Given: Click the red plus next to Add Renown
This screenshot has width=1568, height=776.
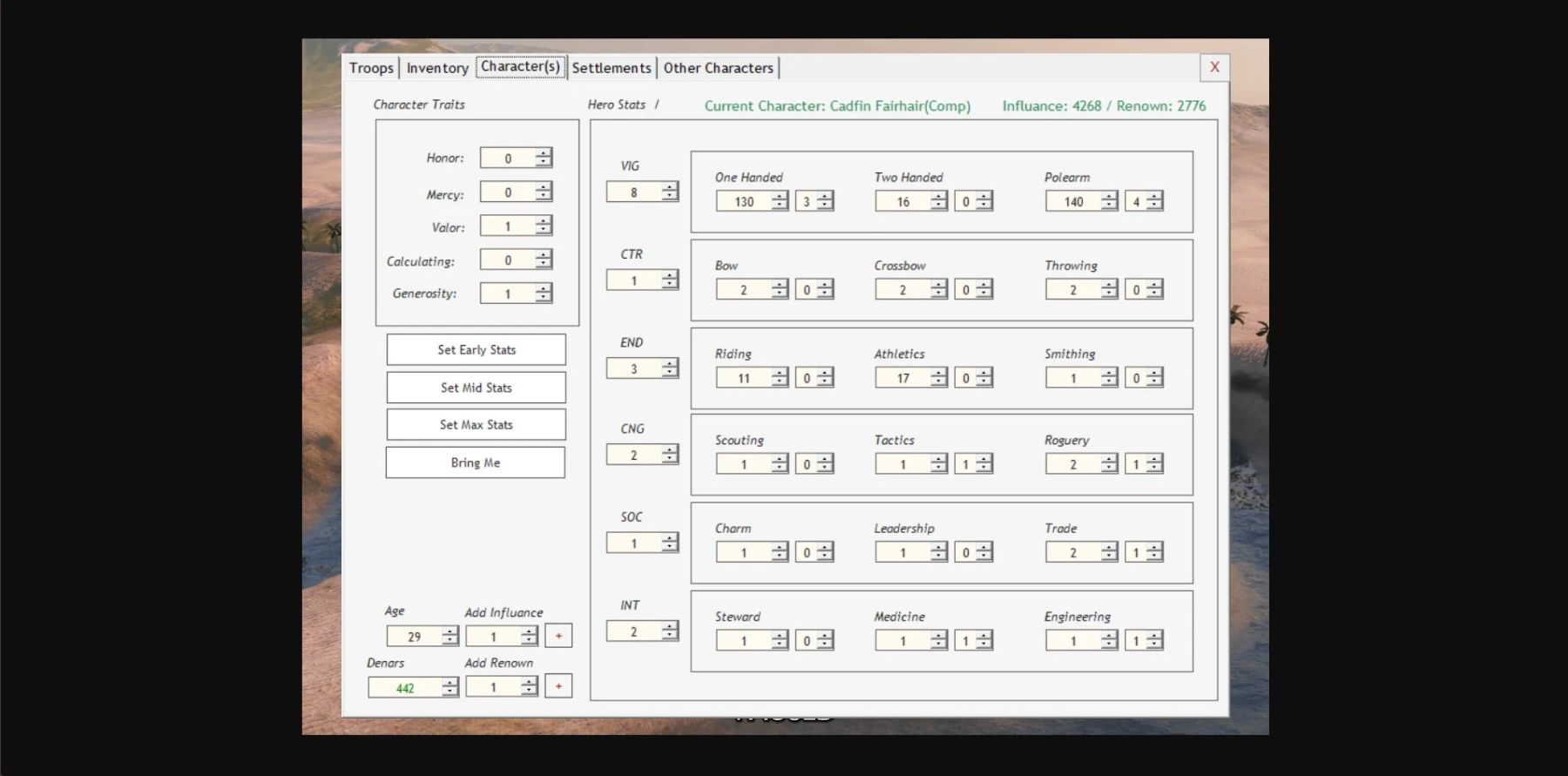Looking at the screenshot, I should coord(558,686).
